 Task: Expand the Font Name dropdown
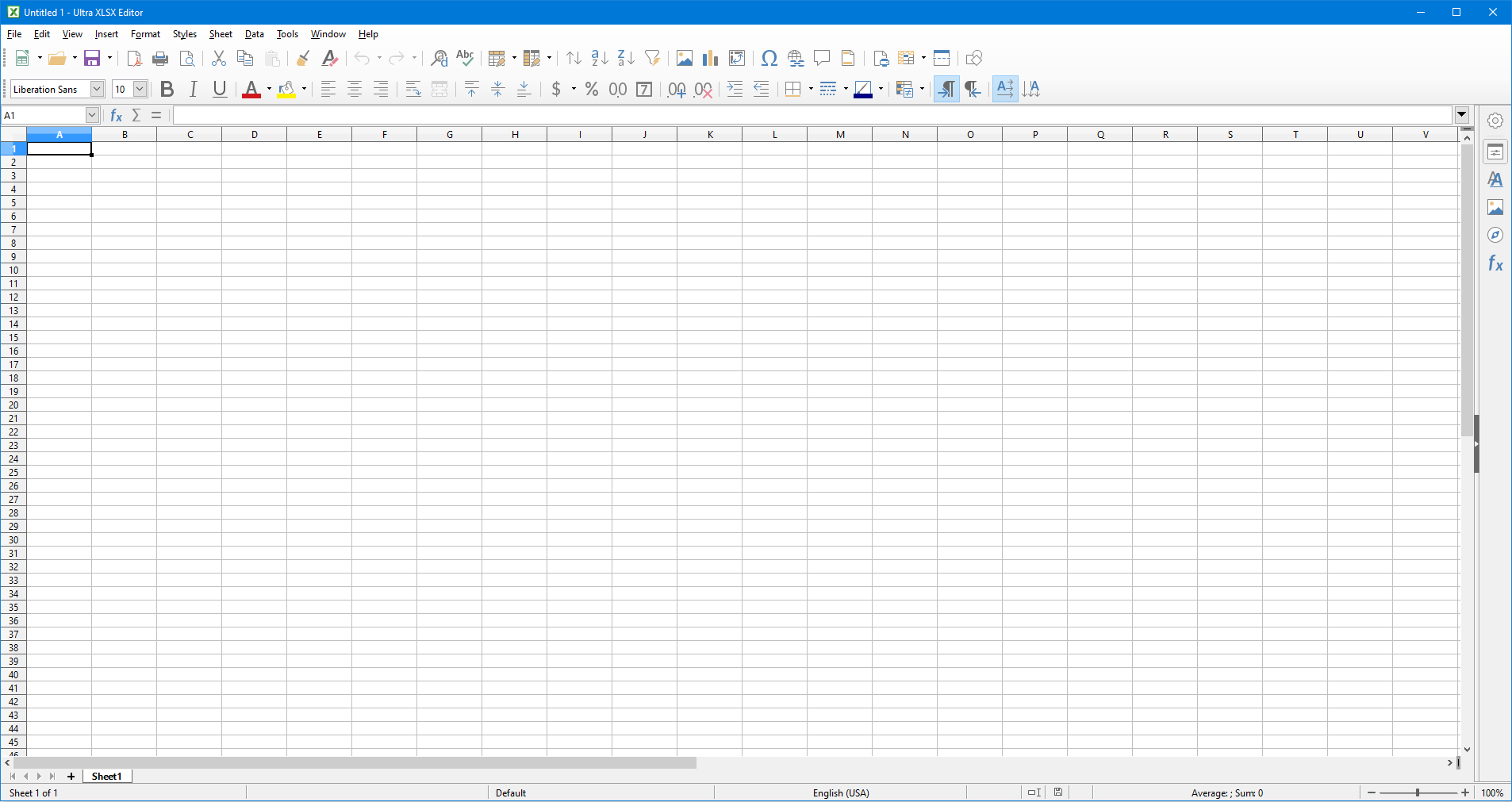tap(97, 89)
